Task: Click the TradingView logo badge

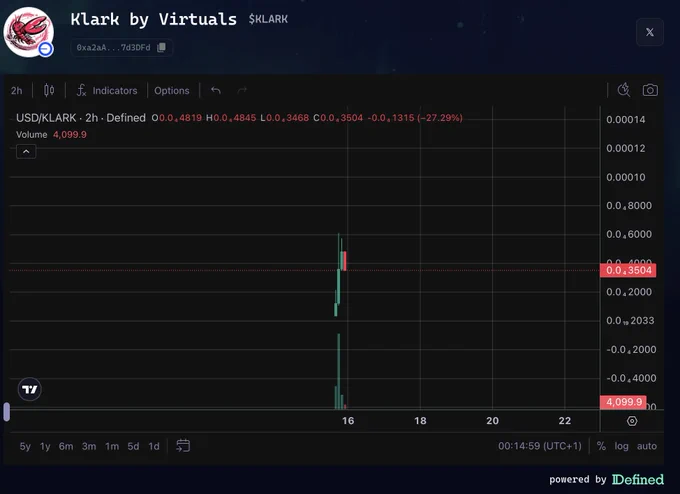Action: [x=29, y=389]
